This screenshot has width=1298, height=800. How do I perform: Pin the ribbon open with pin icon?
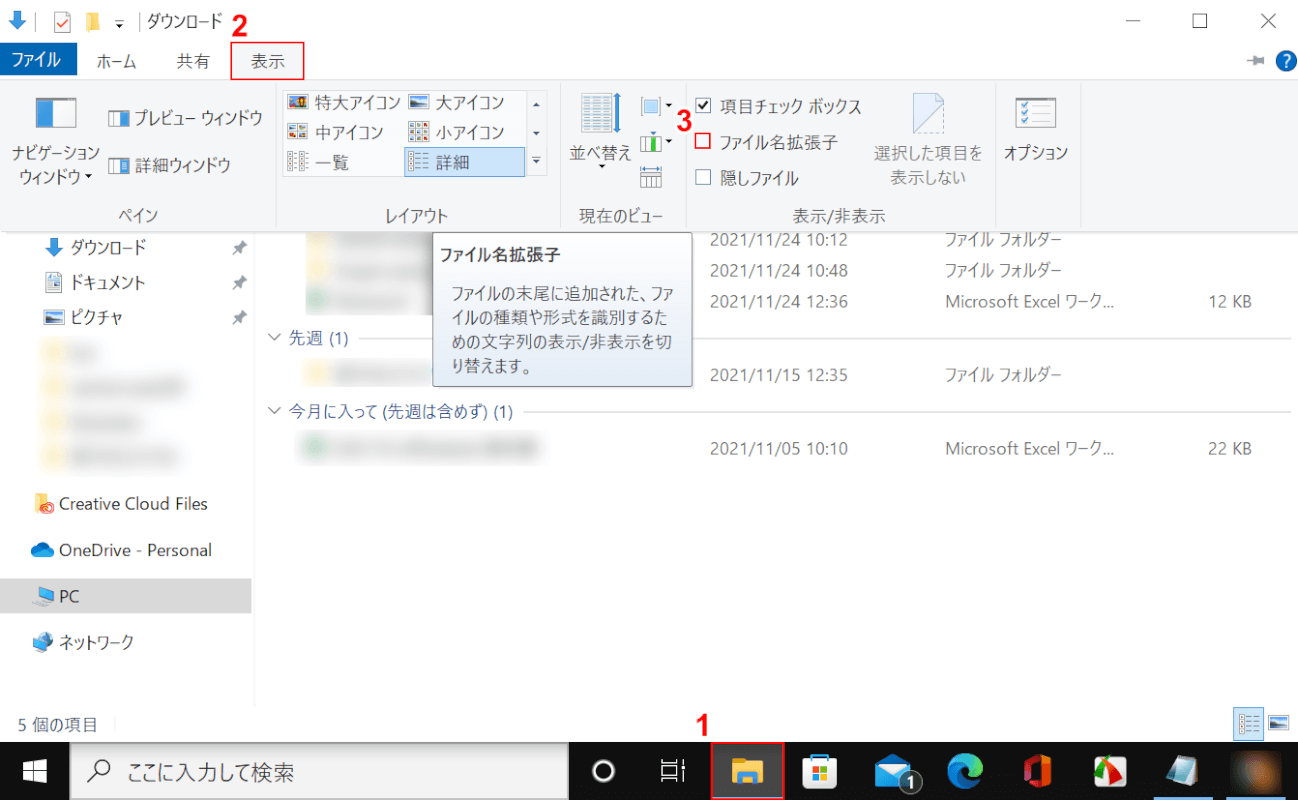click(x=1256, y=61)
